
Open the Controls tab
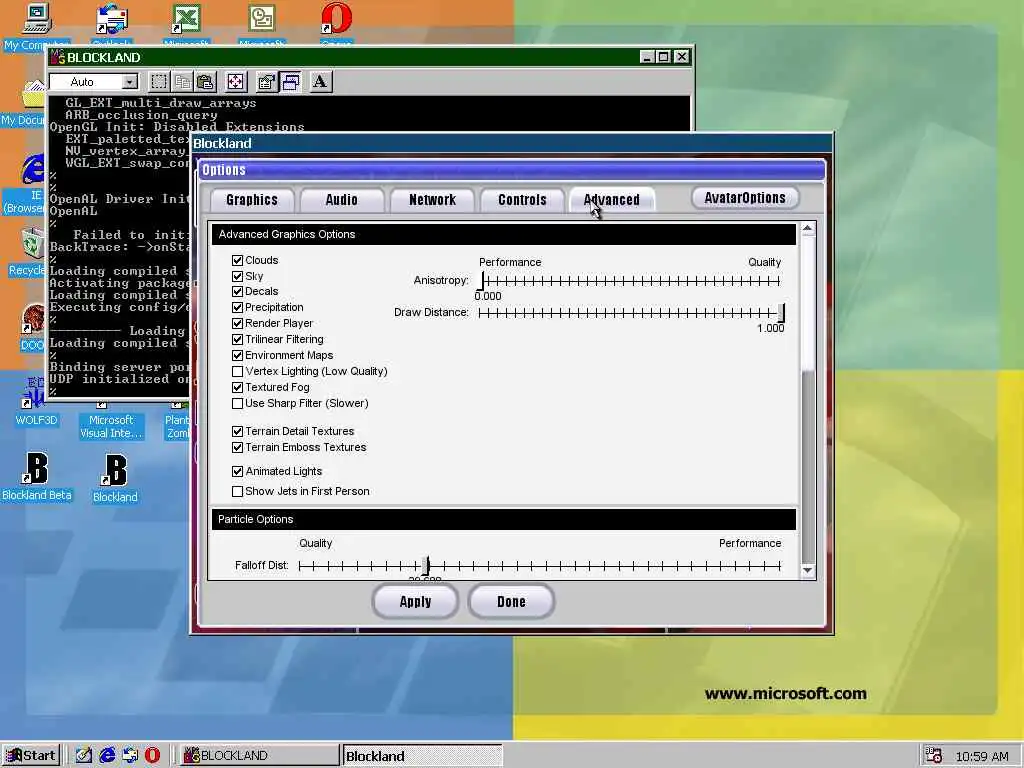(522, 200)
